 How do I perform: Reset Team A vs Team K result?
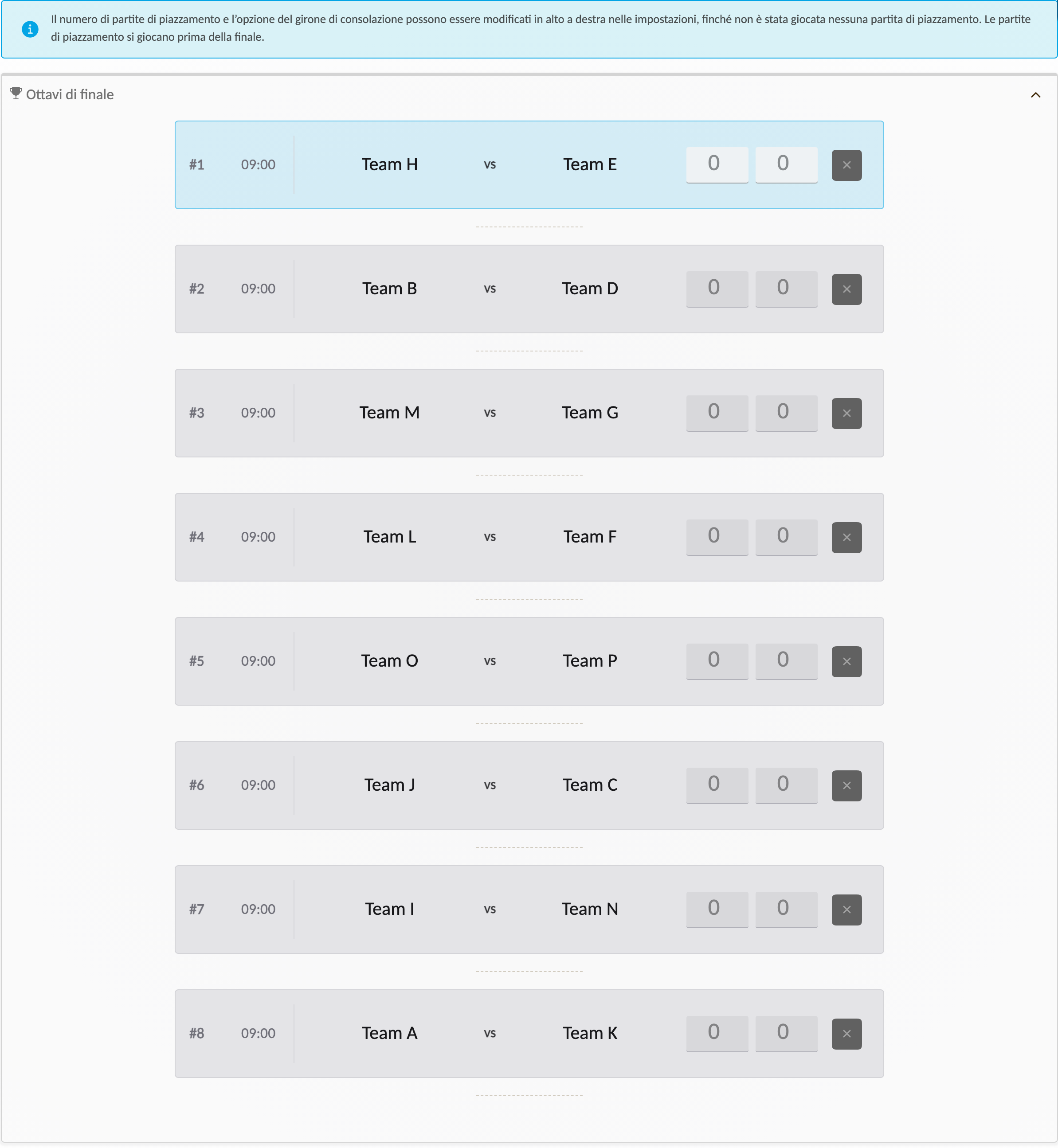[846, 1034]
